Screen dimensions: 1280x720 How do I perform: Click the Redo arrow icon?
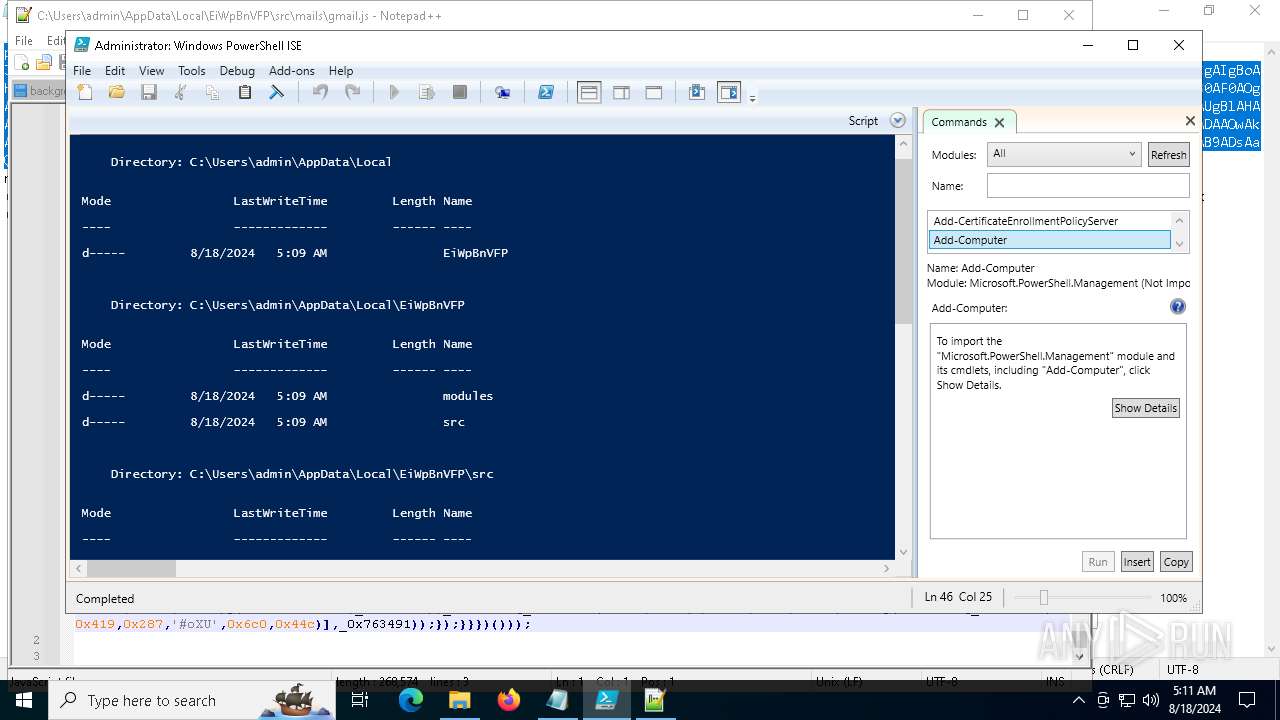tap(352, 93)
